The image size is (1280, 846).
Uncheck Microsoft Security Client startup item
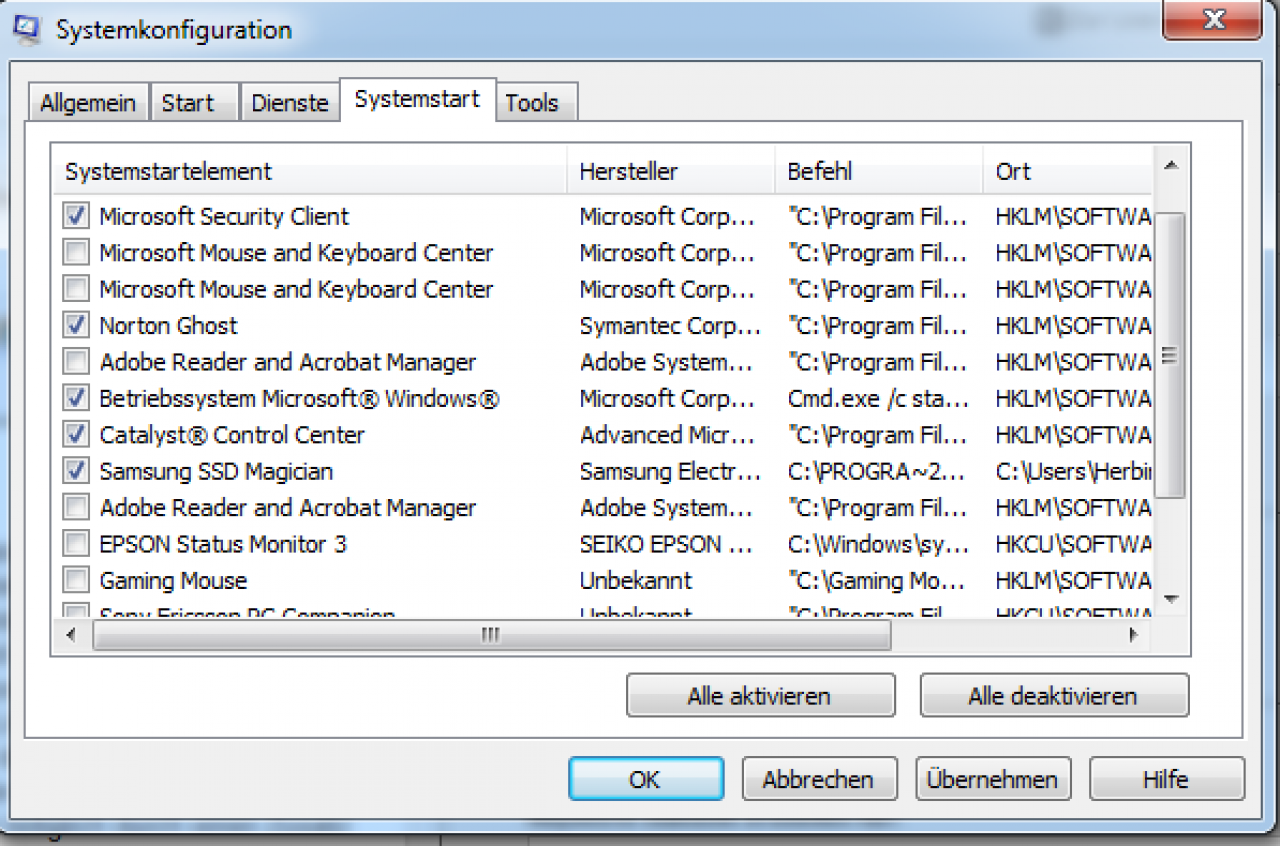tap(75, 216)
